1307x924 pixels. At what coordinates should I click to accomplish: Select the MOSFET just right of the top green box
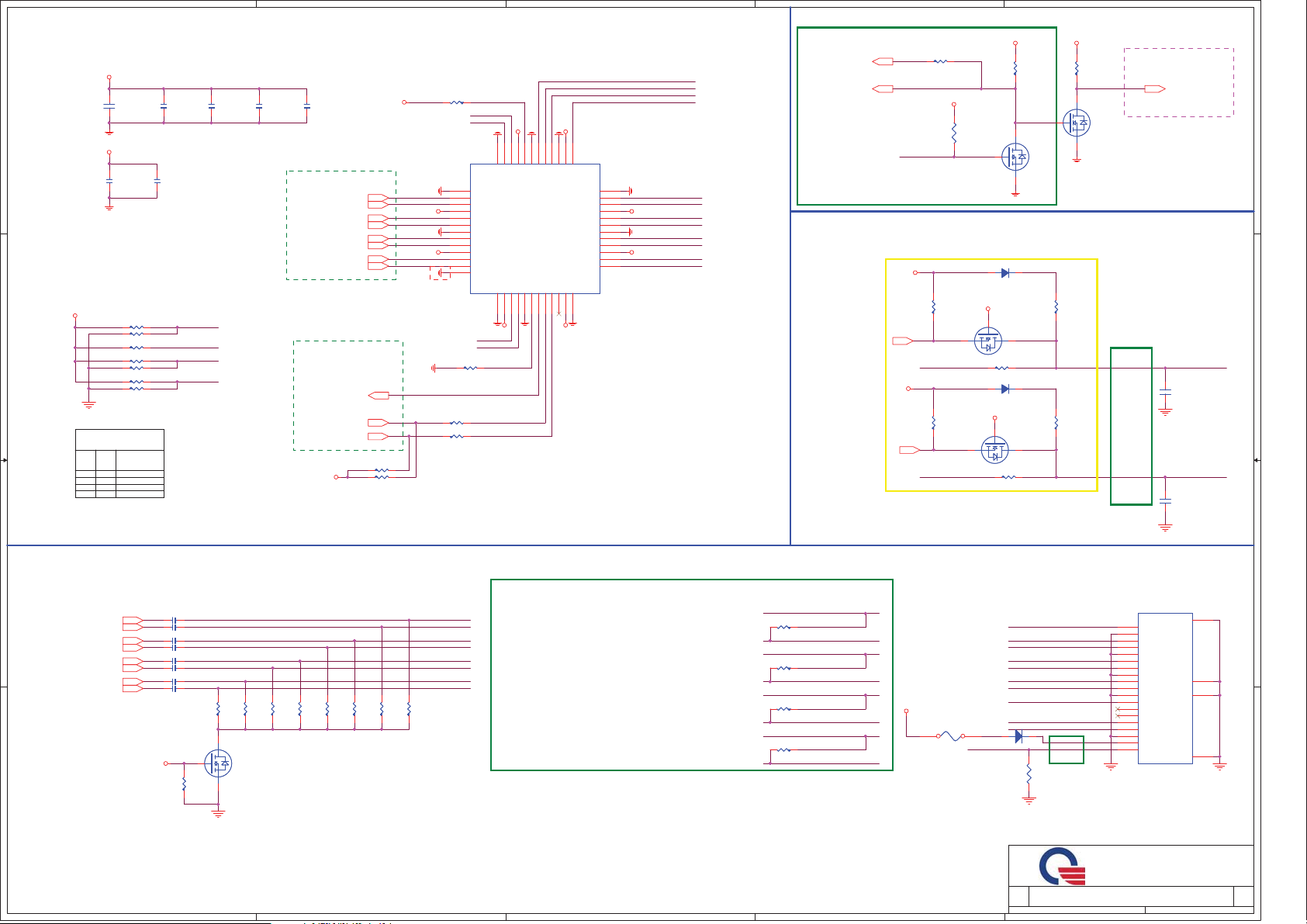[1077, 123]
